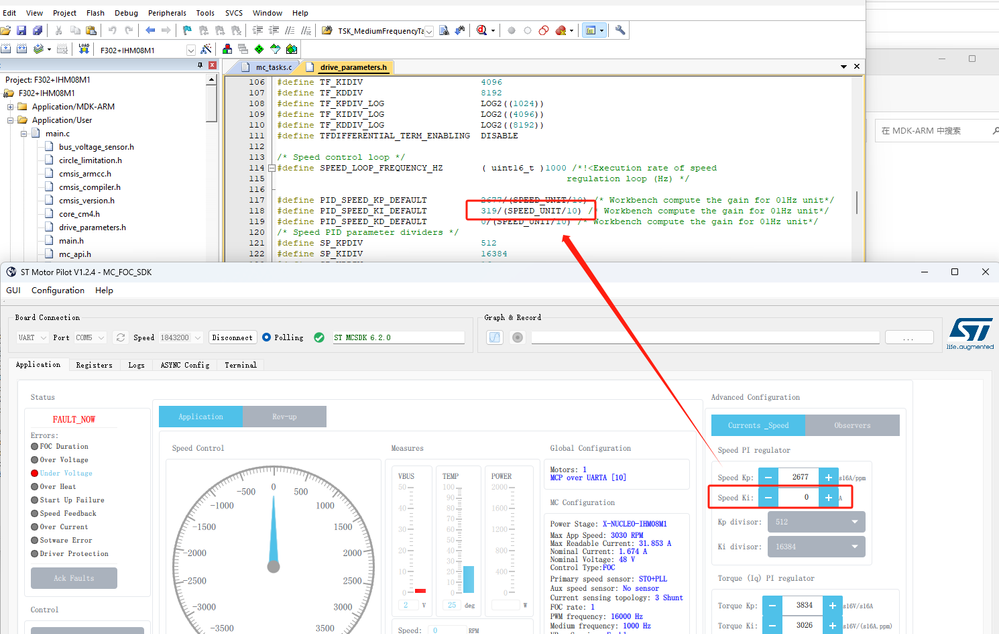999x634 pixels.
Task: Open the 1843200 baud speed dropdown
Action: [180, 338]
